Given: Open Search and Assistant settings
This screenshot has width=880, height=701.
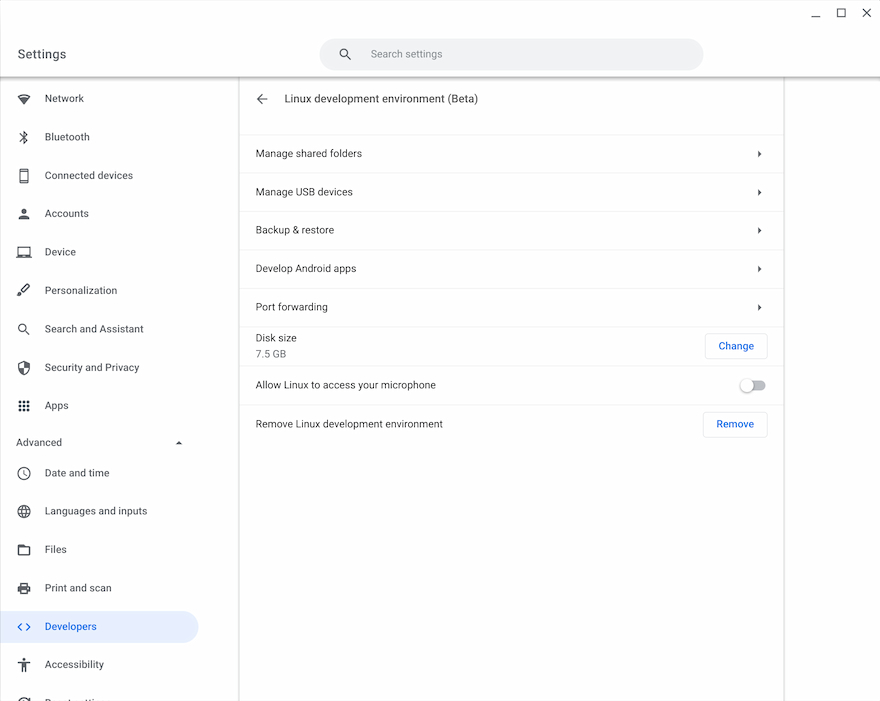Looking at the screenshot, I should (99, 329).
